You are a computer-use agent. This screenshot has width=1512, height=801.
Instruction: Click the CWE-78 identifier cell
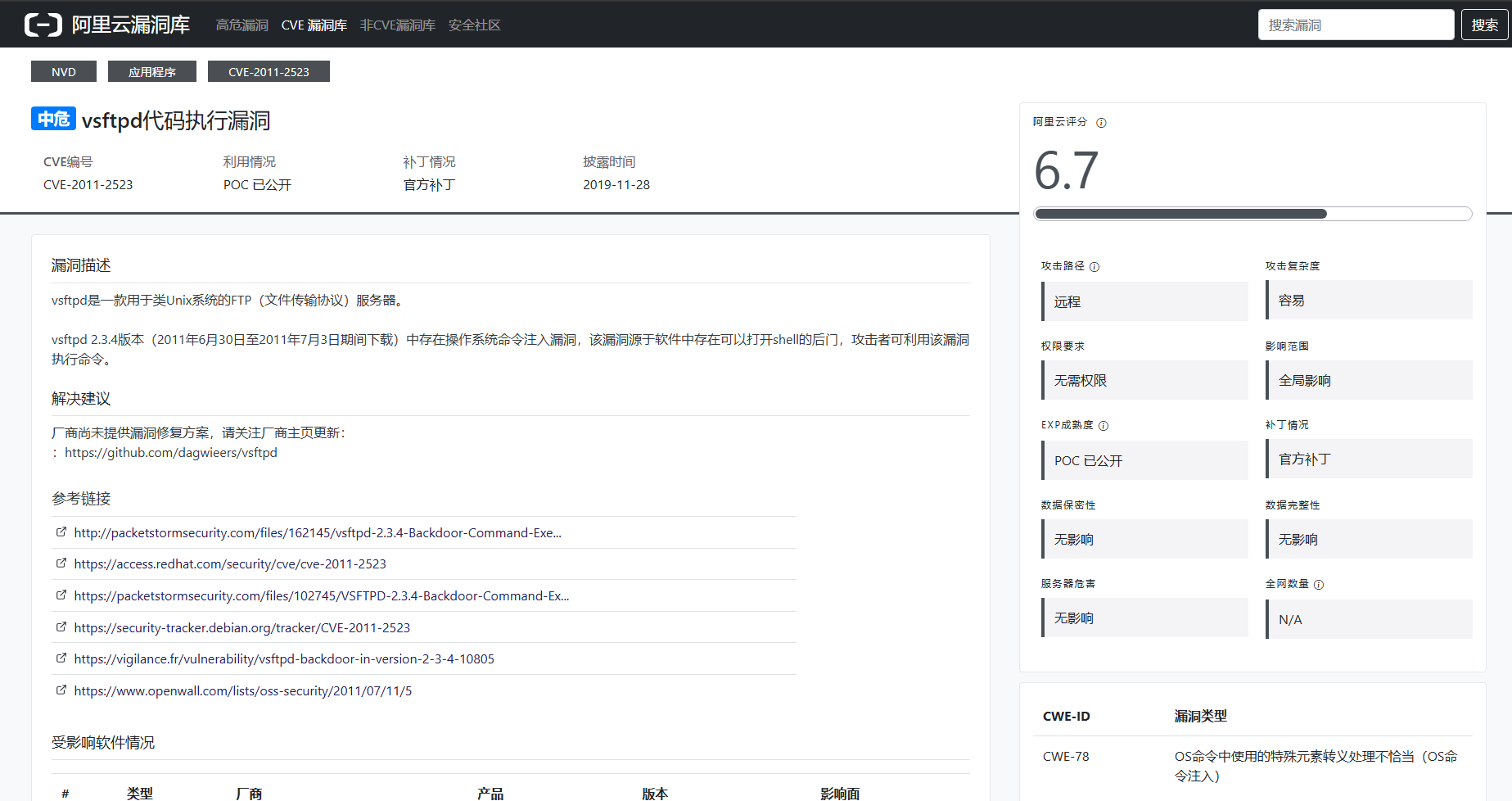(x=1066, y=757)
